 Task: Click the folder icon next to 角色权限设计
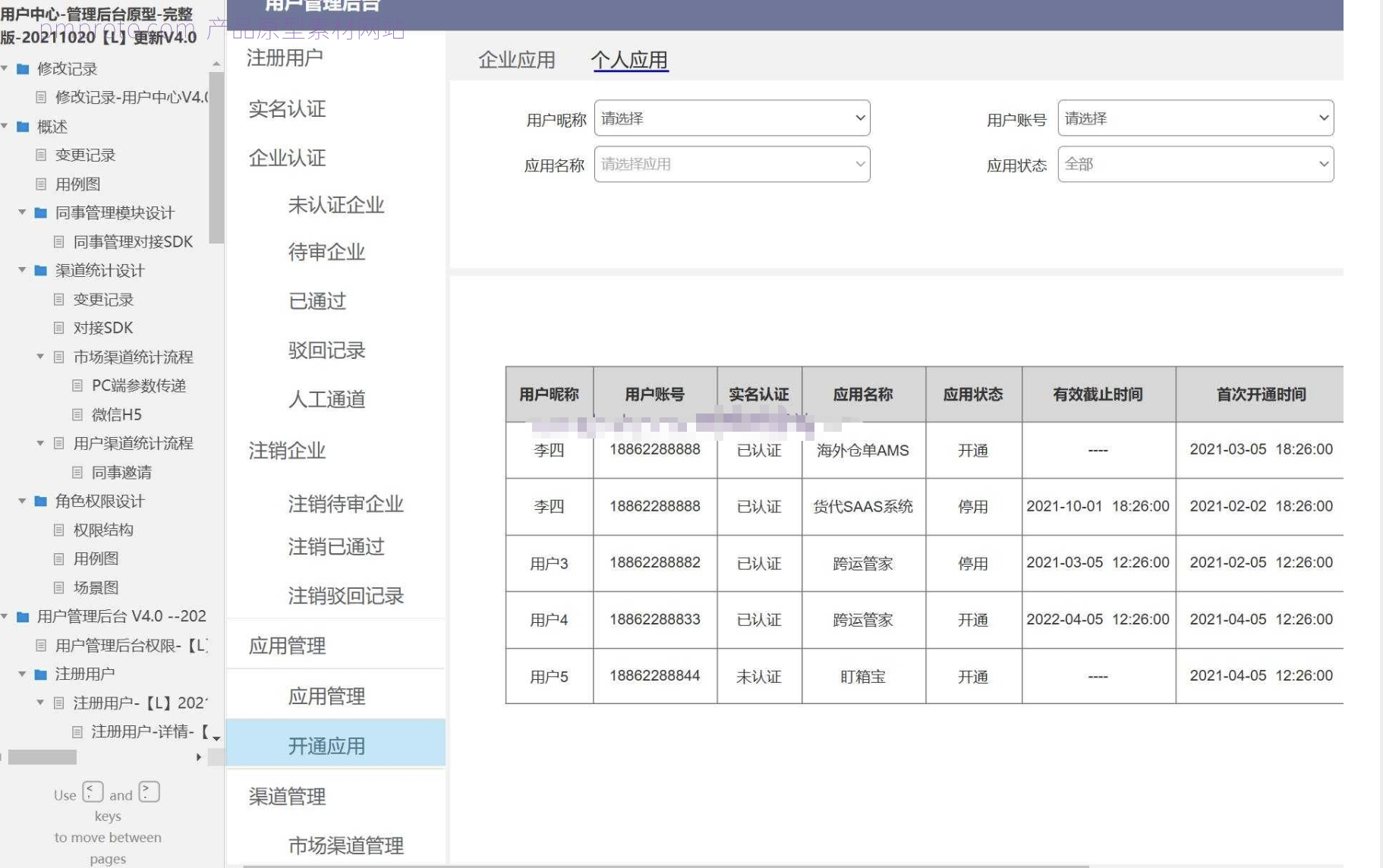[41, 502]
